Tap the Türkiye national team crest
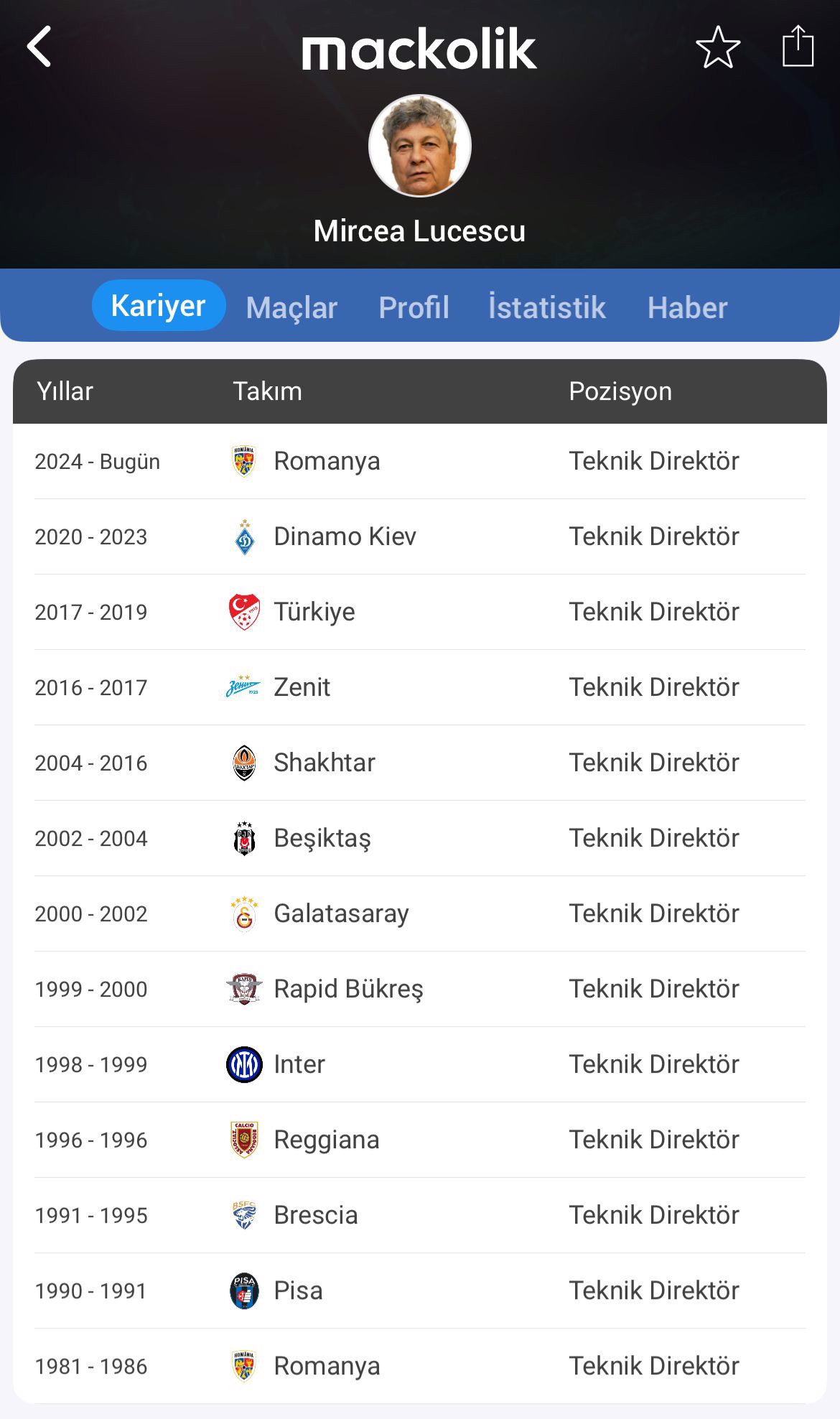This screenshot has width=840, height=1419. coord(245,612)
